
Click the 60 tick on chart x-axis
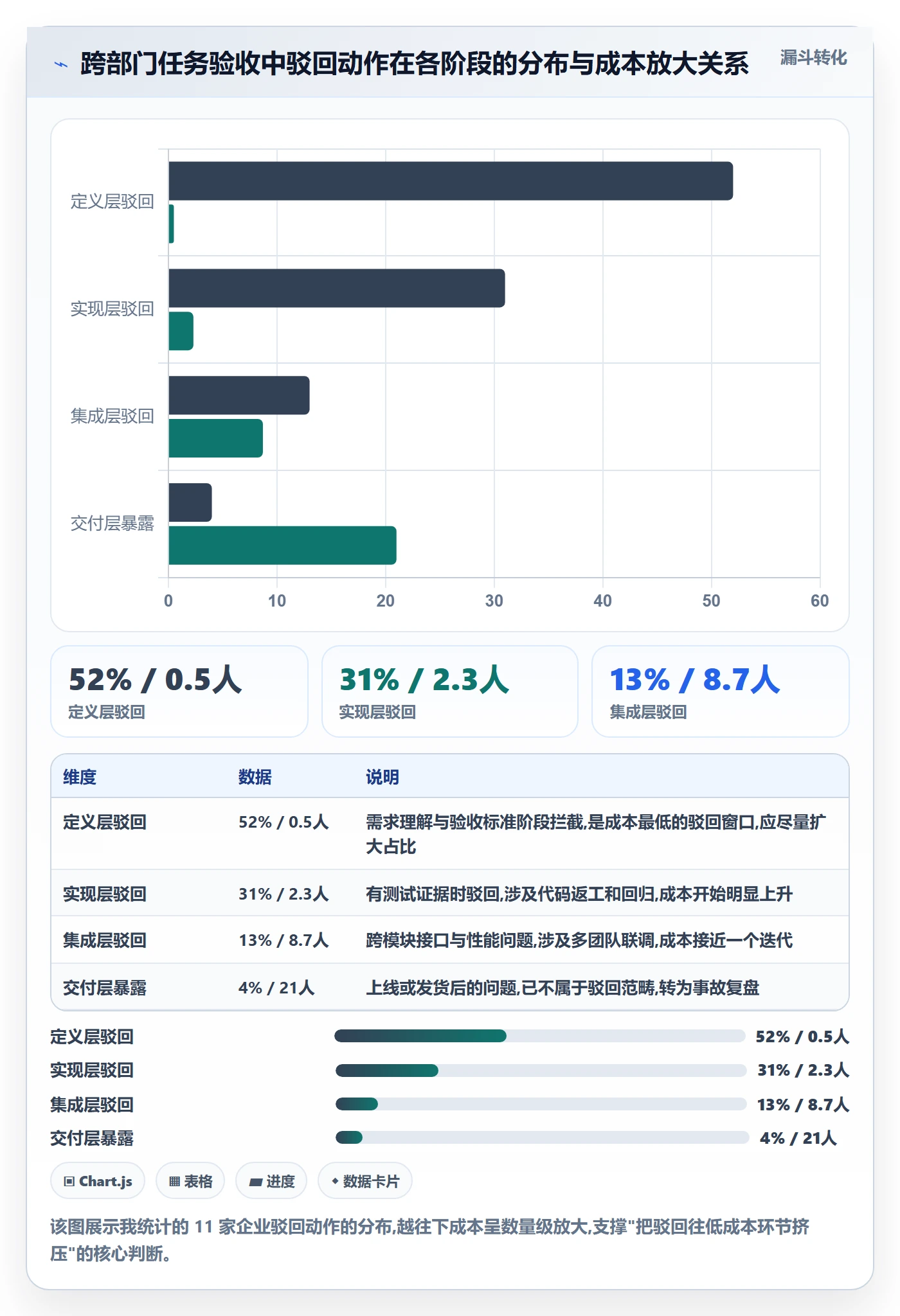tap(820, 601)
